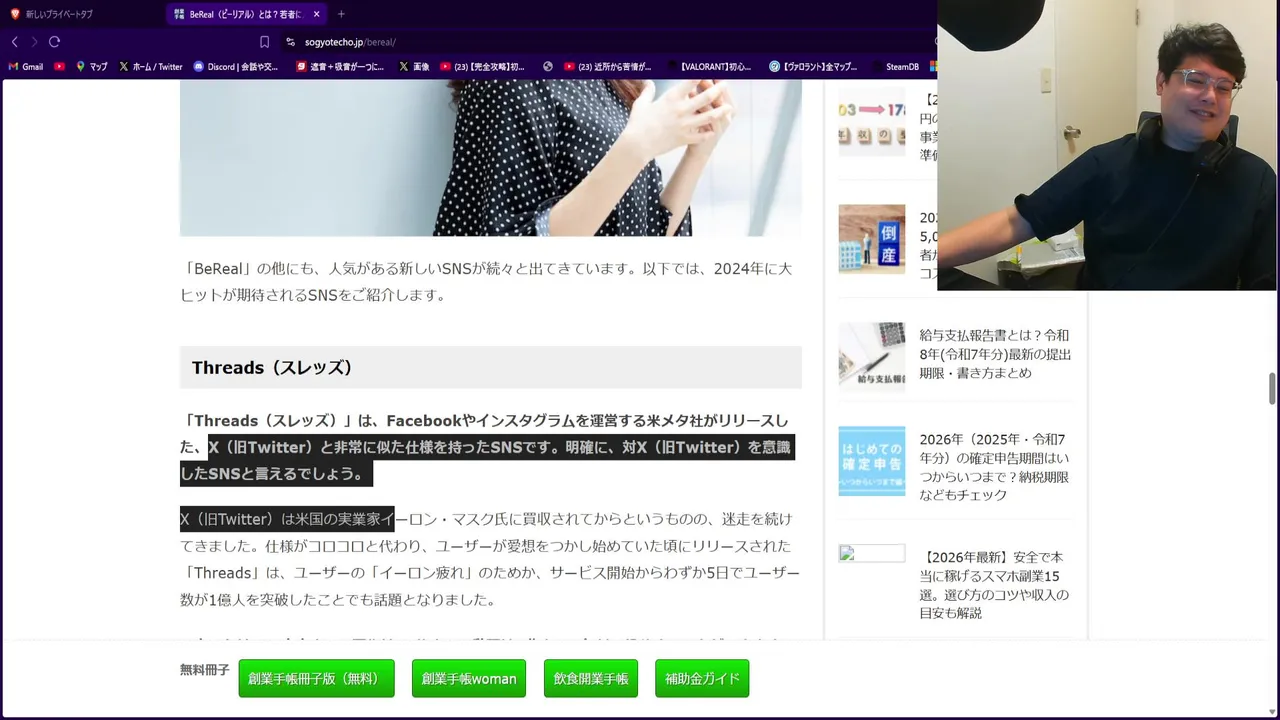Go back using the browser back arrow
This screenshot has height=720, width=1280.
tap(14, 42)
